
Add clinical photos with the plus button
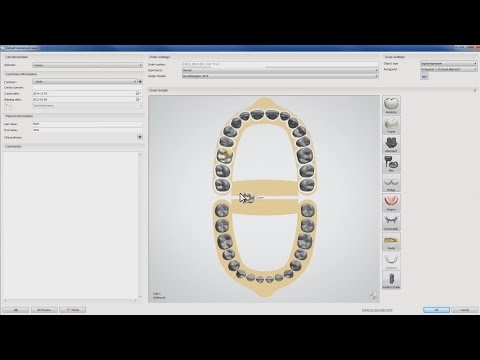pos(140,137)
